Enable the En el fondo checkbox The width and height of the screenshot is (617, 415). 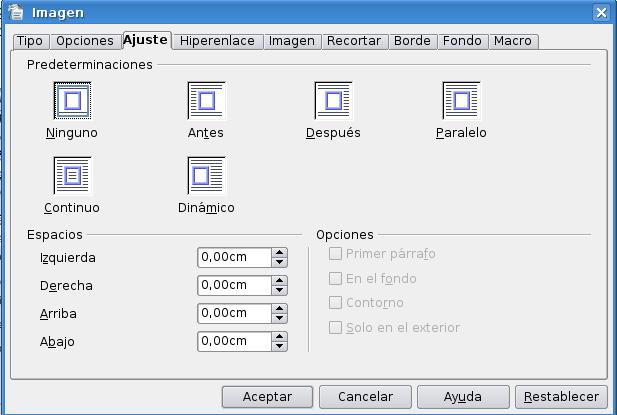pos(336,279)
